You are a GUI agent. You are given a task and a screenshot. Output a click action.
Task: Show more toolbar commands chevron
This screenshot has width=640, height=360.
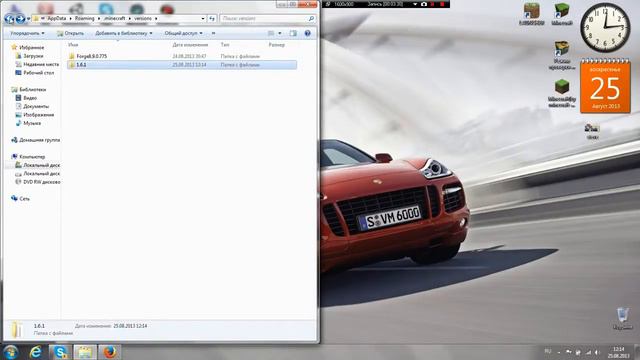tap(213, 33)
